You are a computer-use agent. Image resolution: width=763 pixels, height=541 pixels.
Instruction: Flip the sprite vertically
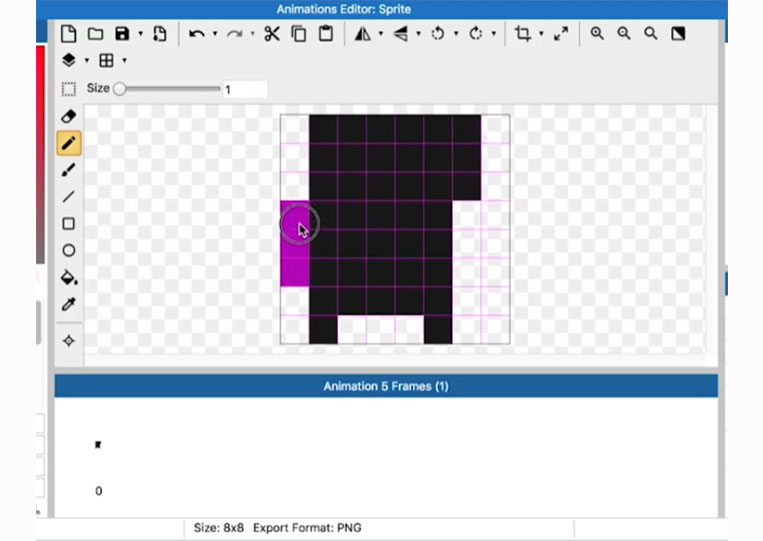pos(400,34)
